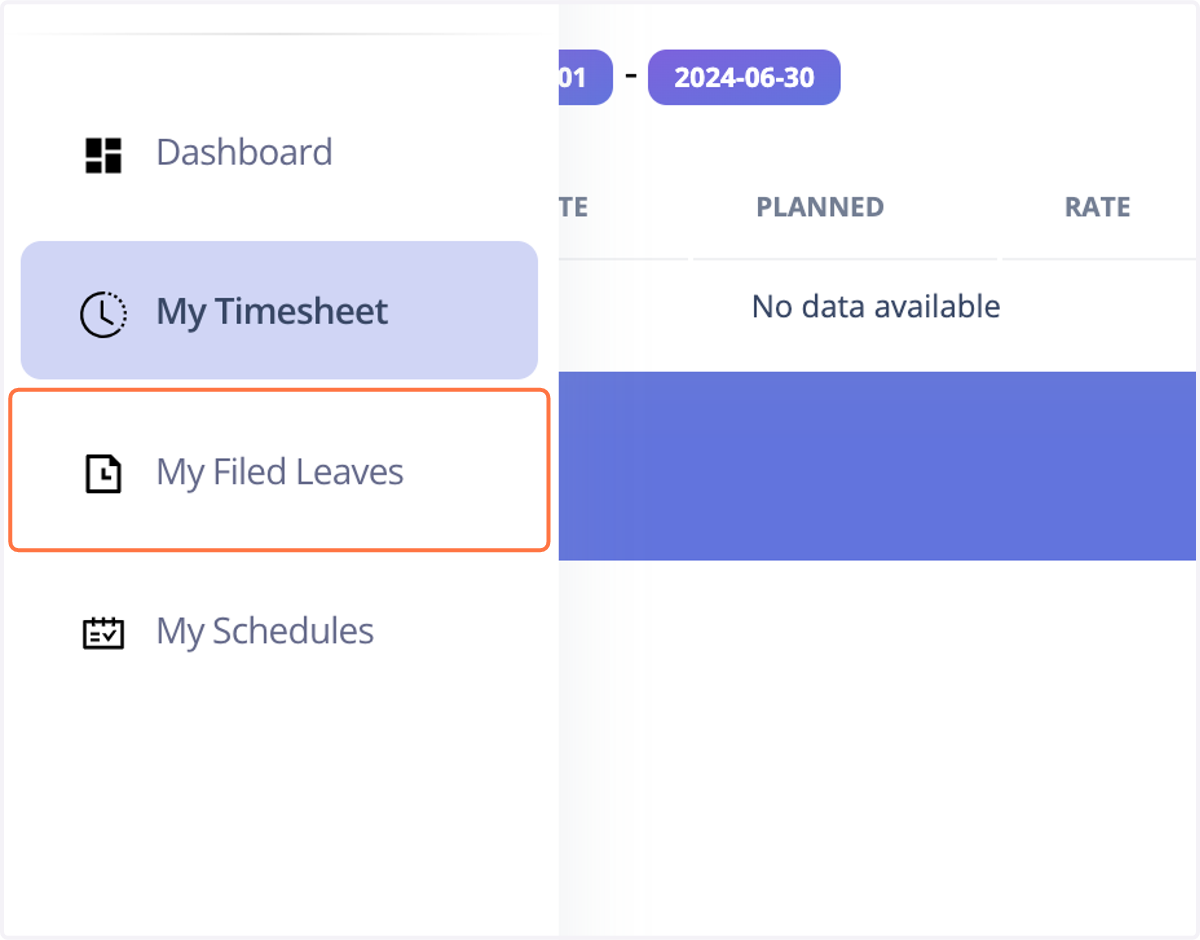Click the No data available message
Image resolution: width=1200 pixels, height=940 pixels.
click(876, 306)
